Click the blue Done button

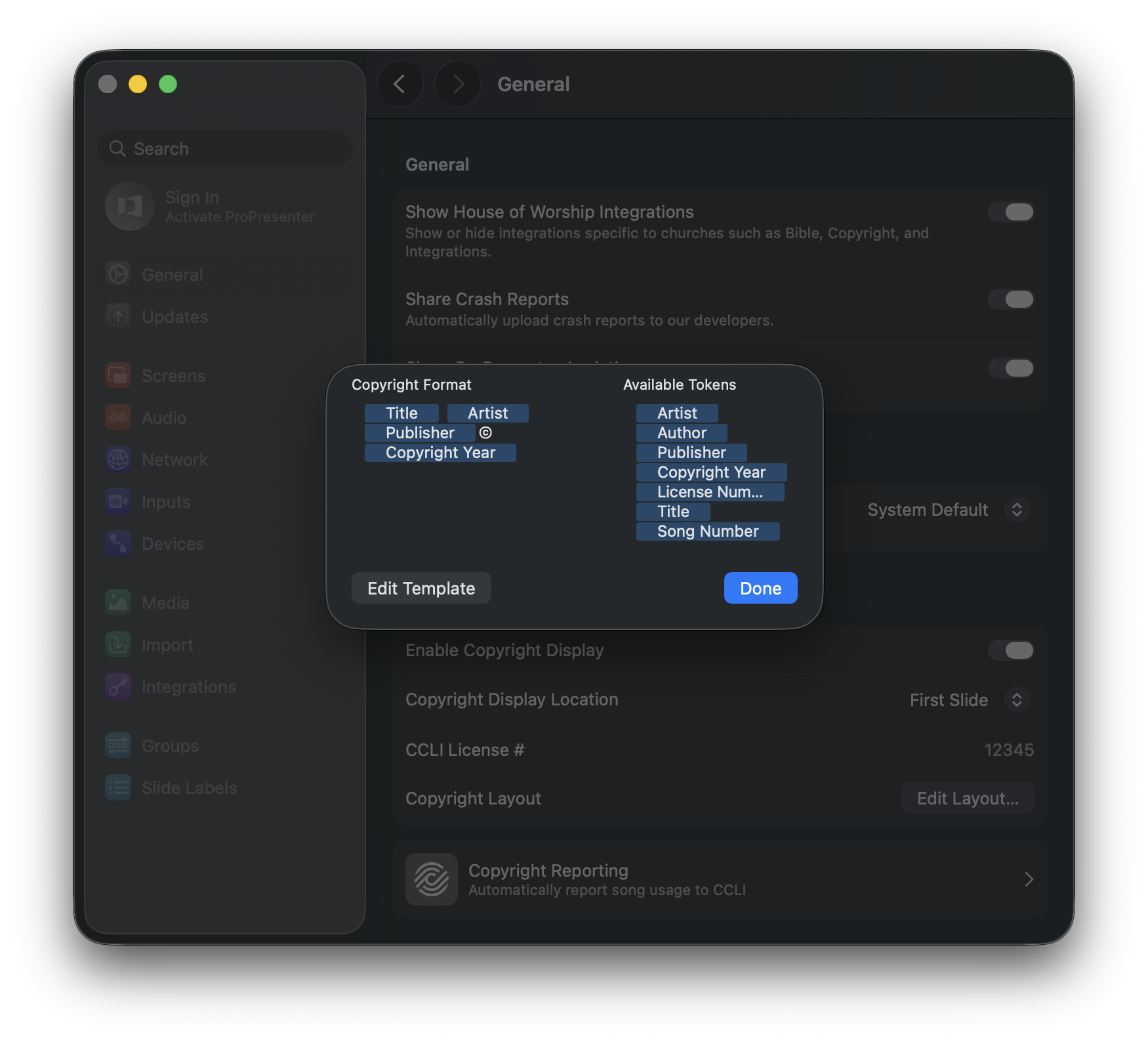761,588
